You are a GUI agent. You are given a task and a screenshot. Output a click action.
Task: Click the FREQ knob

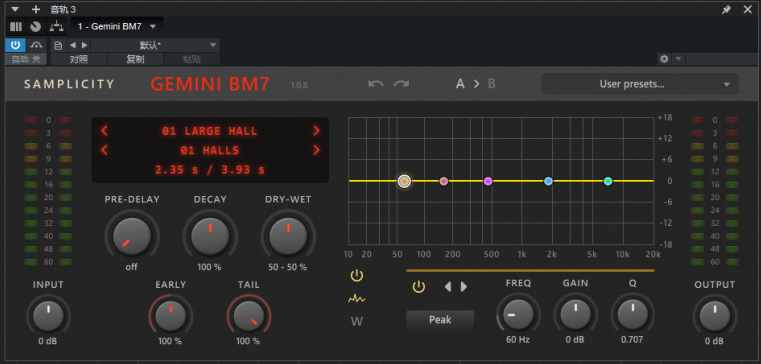(518, 314)
